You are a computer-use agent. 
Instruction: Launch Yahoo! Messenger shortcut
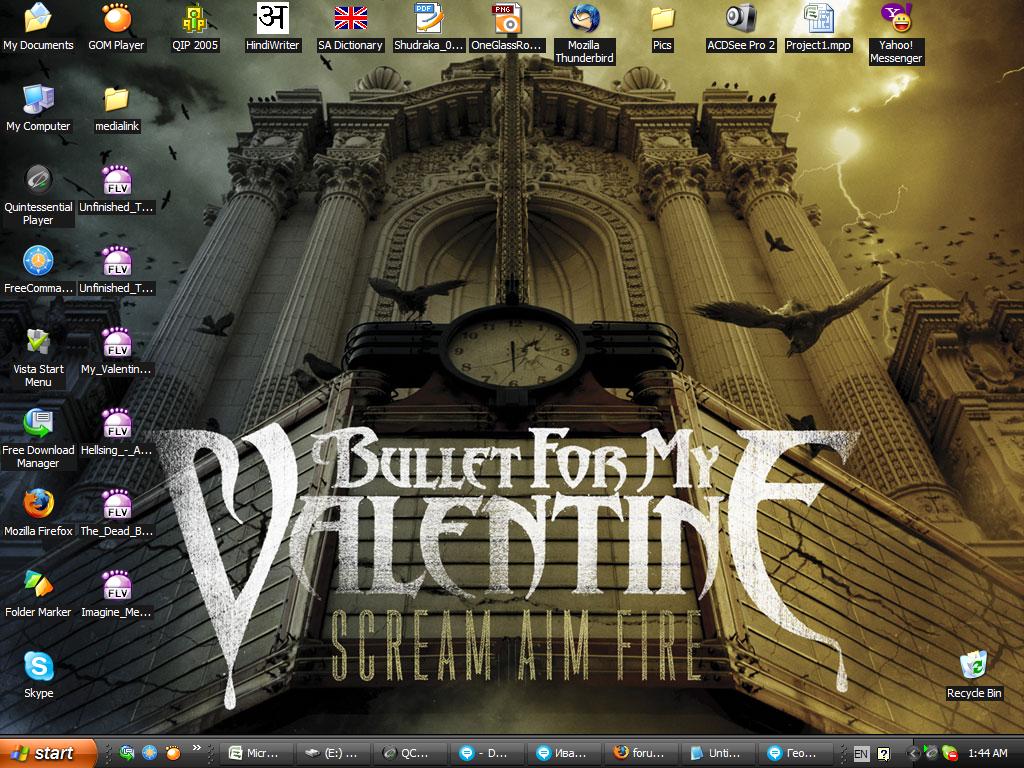[x=895, y=19]
